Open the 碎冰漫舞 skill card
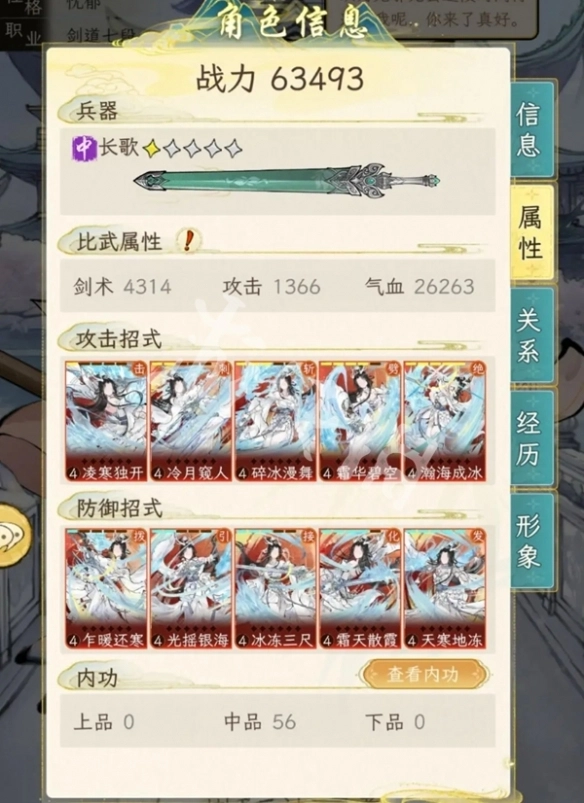Screen dimensions: 584x803 click(x=276, y=421)
